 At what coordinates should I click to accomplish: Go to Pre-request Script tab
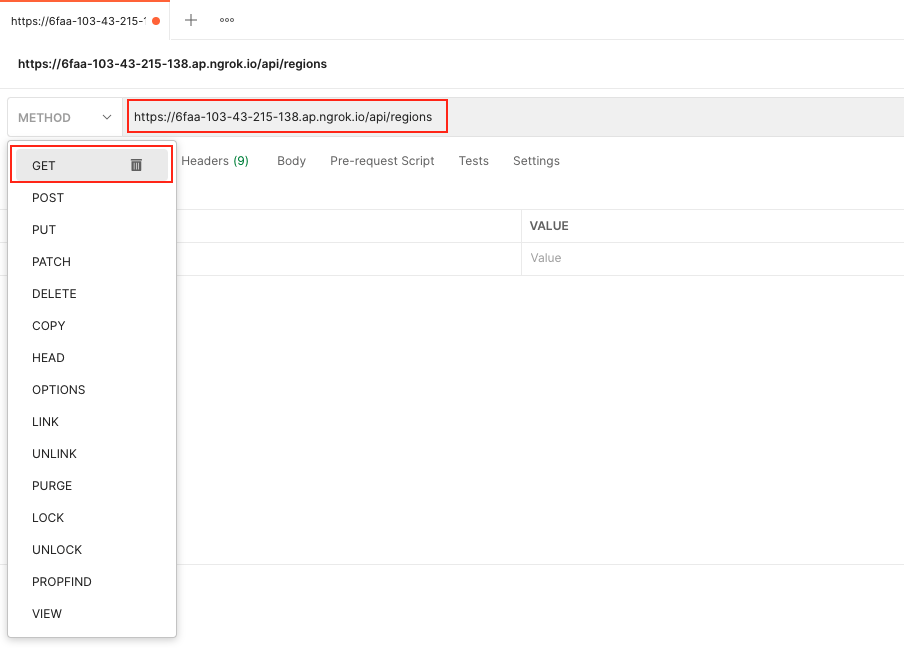click(382, 161)
